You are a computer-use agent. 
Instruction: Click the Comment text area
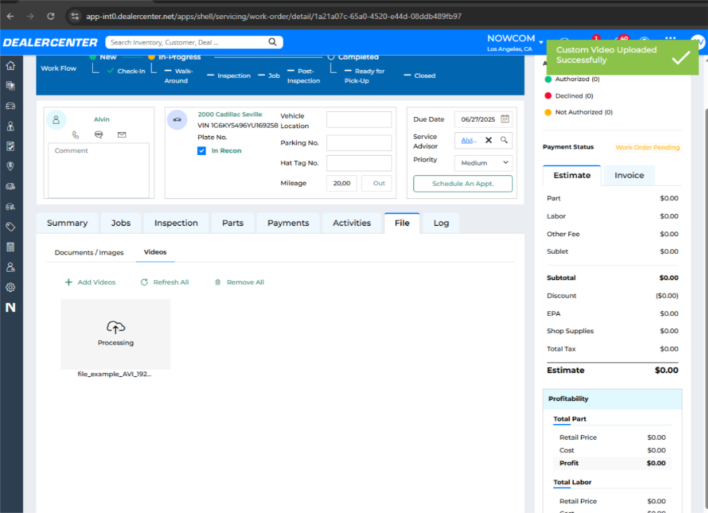[99, 170]
